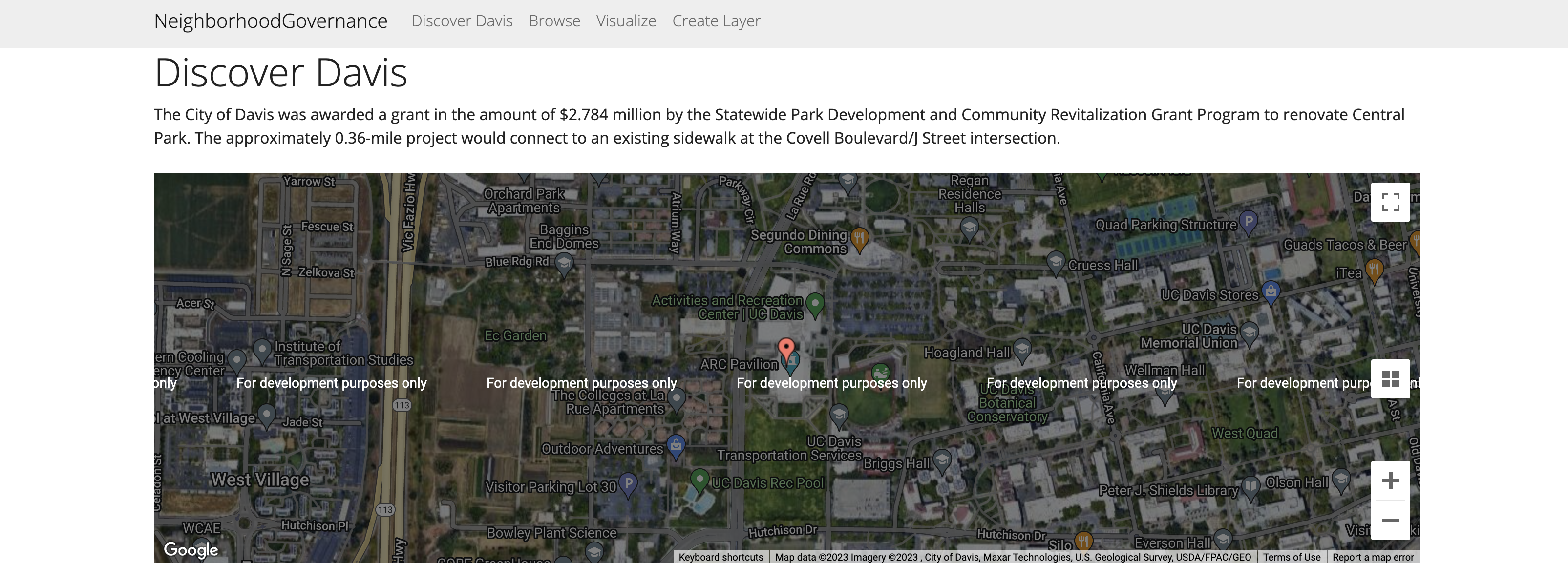Image resolution: width=1568 pixels, height=584 pixels.
Task: Go to the Visualize page
Action: (x=626, y=21)
